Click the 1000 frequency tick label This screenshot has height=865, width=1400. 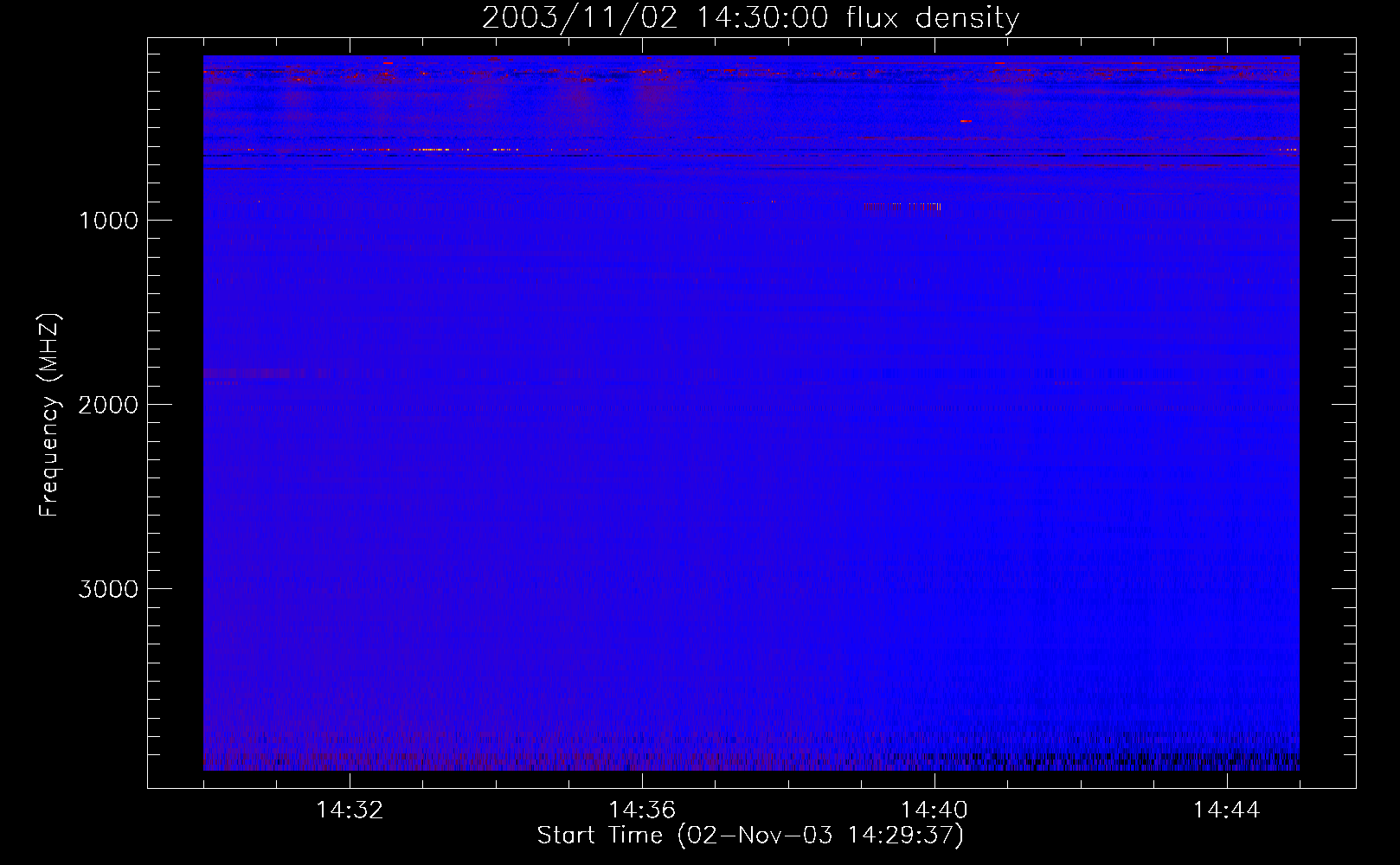click(x=108, y=221)
